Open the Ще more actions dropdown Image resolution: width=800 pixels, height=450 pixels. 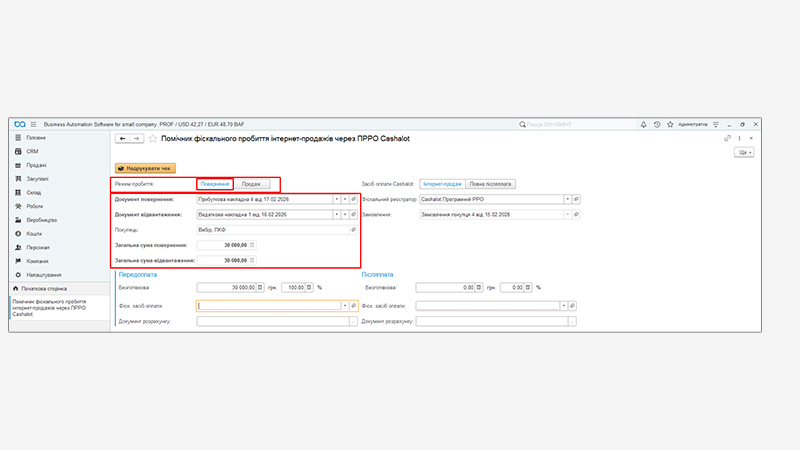tap(744, 152)
